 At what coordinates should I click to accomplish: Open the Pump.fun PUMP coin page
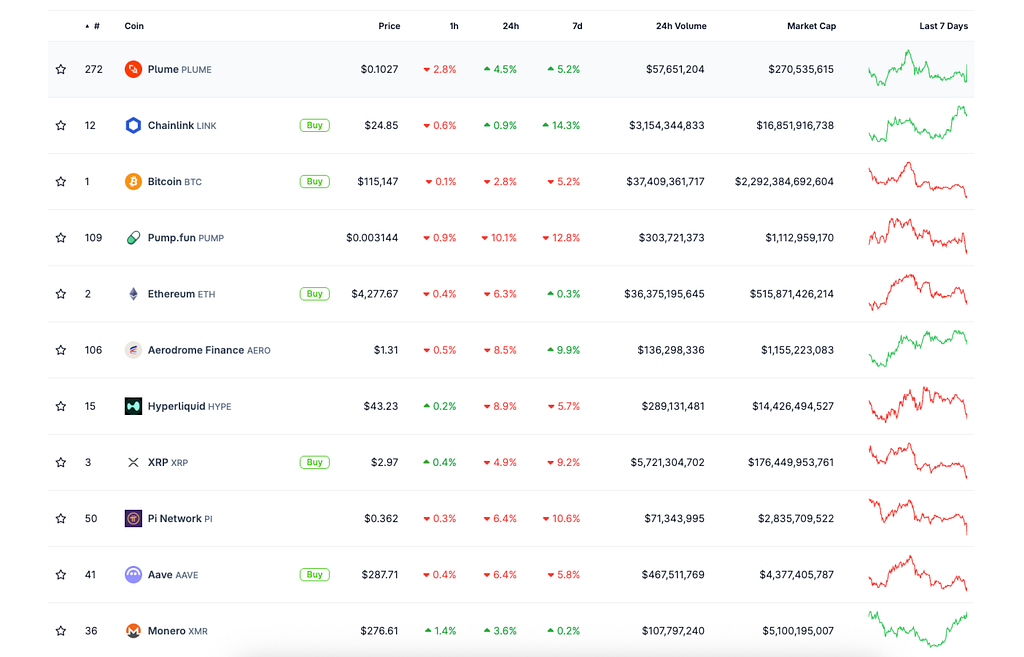[185, 238]
